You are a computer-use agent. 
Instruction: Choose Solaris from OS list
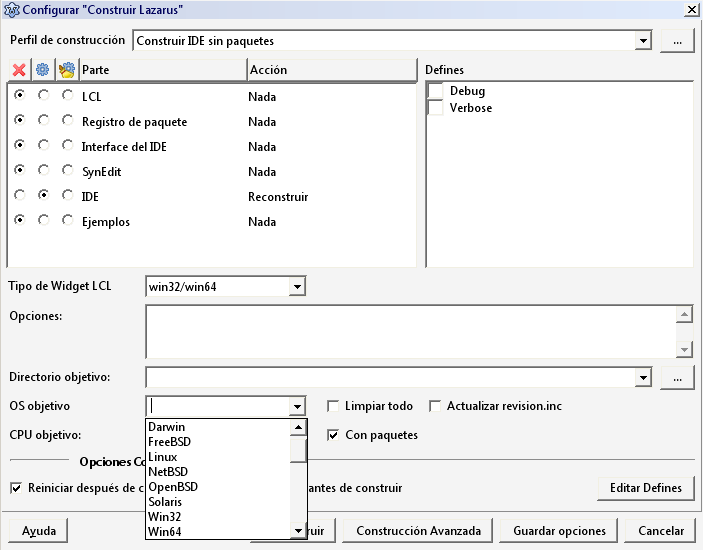(218, 502)
